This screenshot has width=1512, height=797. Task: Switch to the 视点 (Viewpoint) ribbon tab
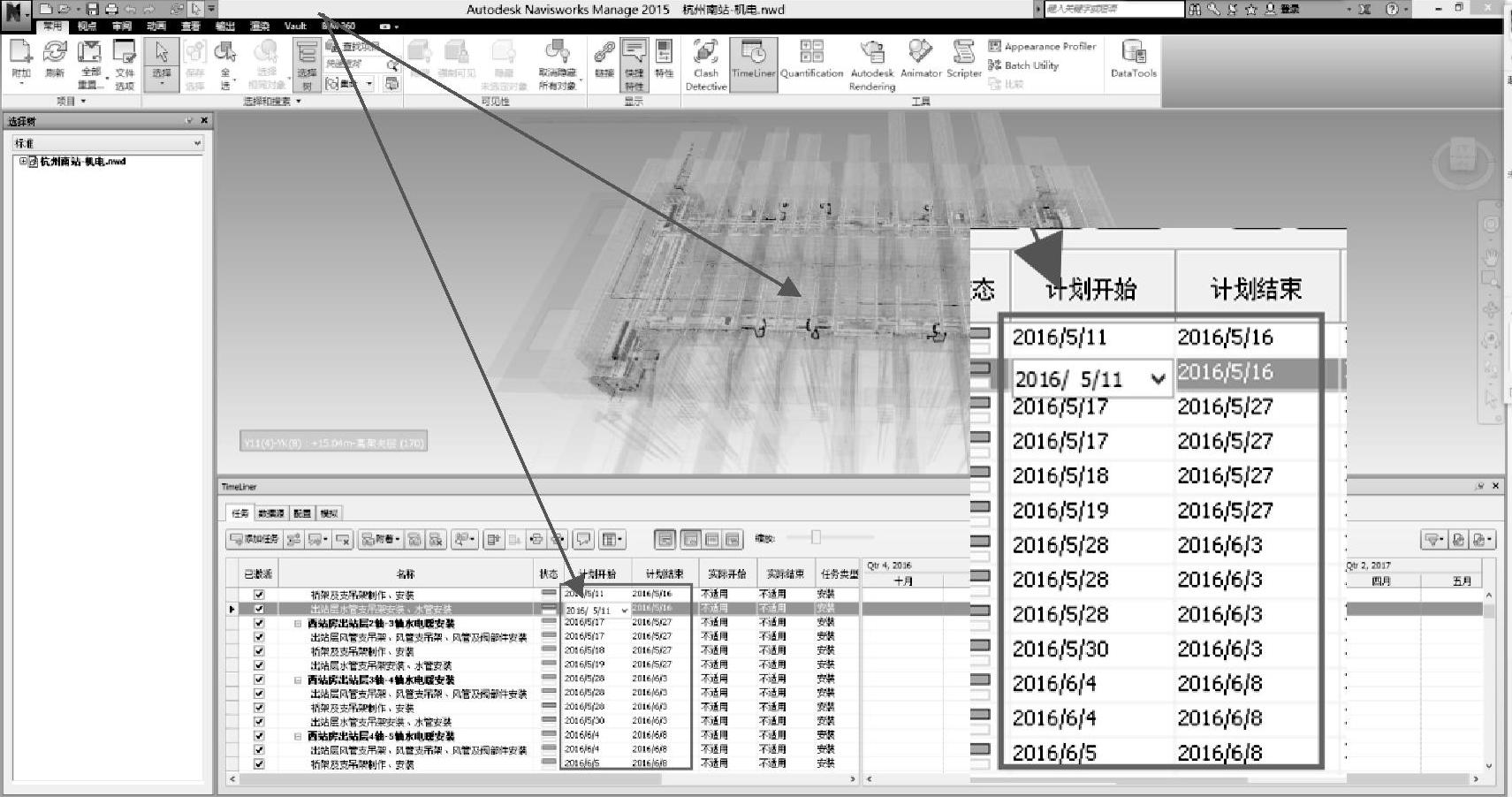tap(87, 27)
